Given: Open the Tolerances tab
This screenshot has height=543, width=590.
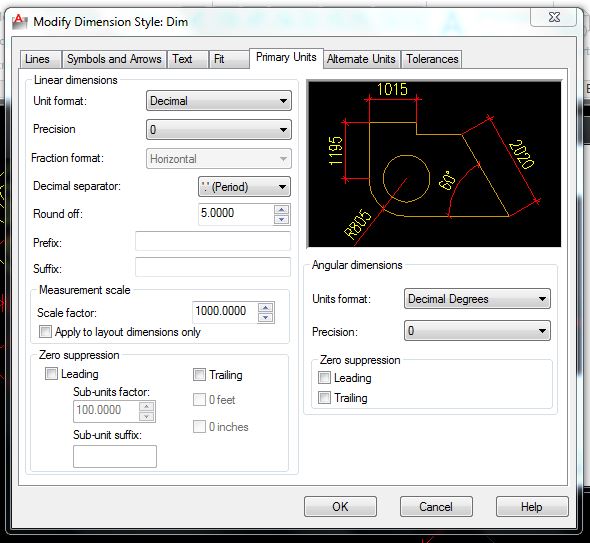Looking at the screenshot, I should pyautogui.click(x=432, y=59).
